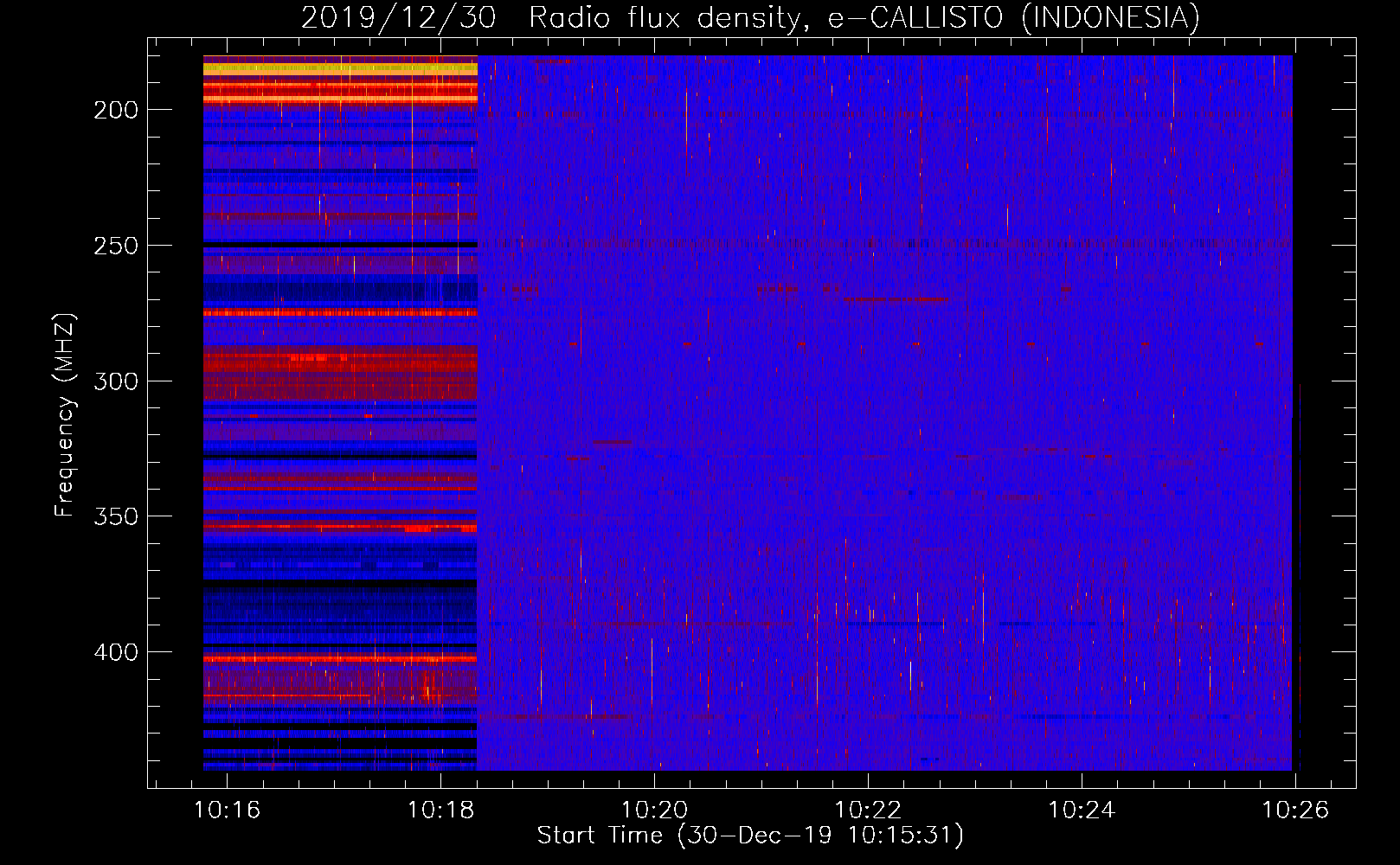Screen dimensions: 1400x865
Task: Click the 10:20 time tick label
Action: 655,810
